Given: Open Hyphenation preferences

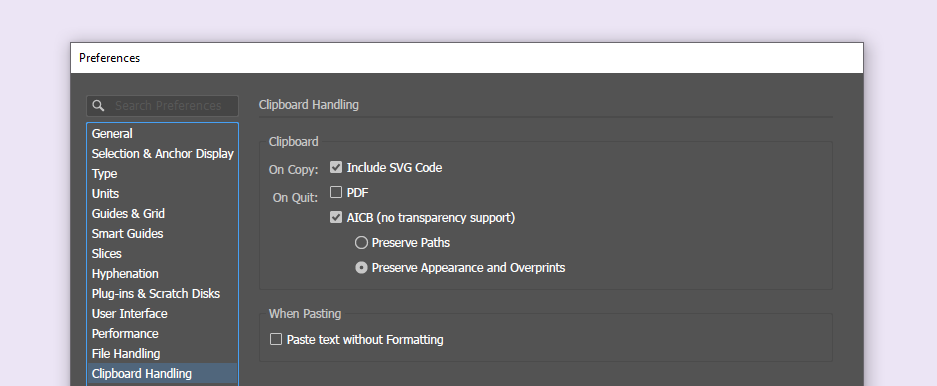Looking at the screenshot, I should [163, 274].
